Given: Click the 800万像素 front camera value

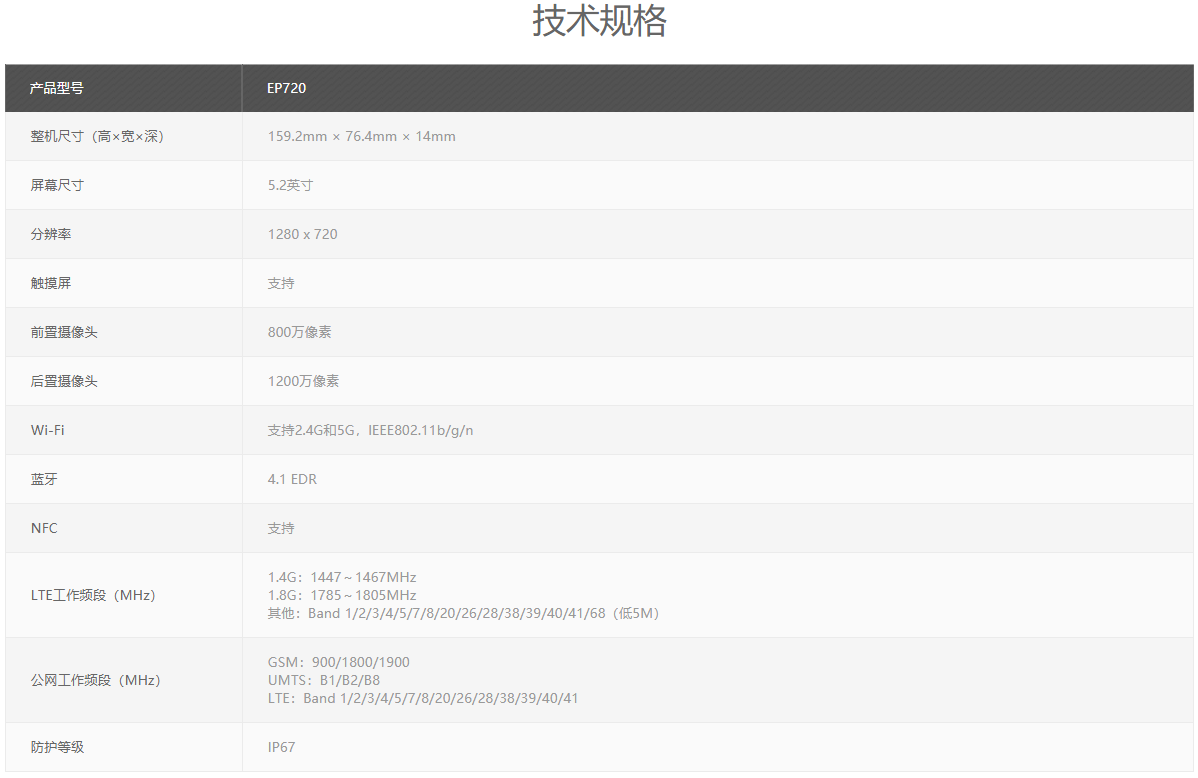Looking at the screenshot, I should click(299, 332).
